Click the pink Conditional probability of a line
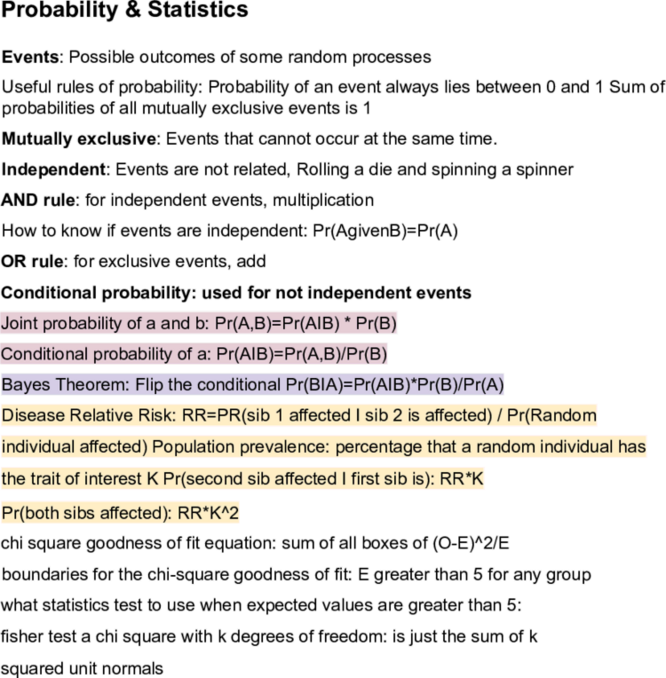The image size is (666, 678). point(194,354)
